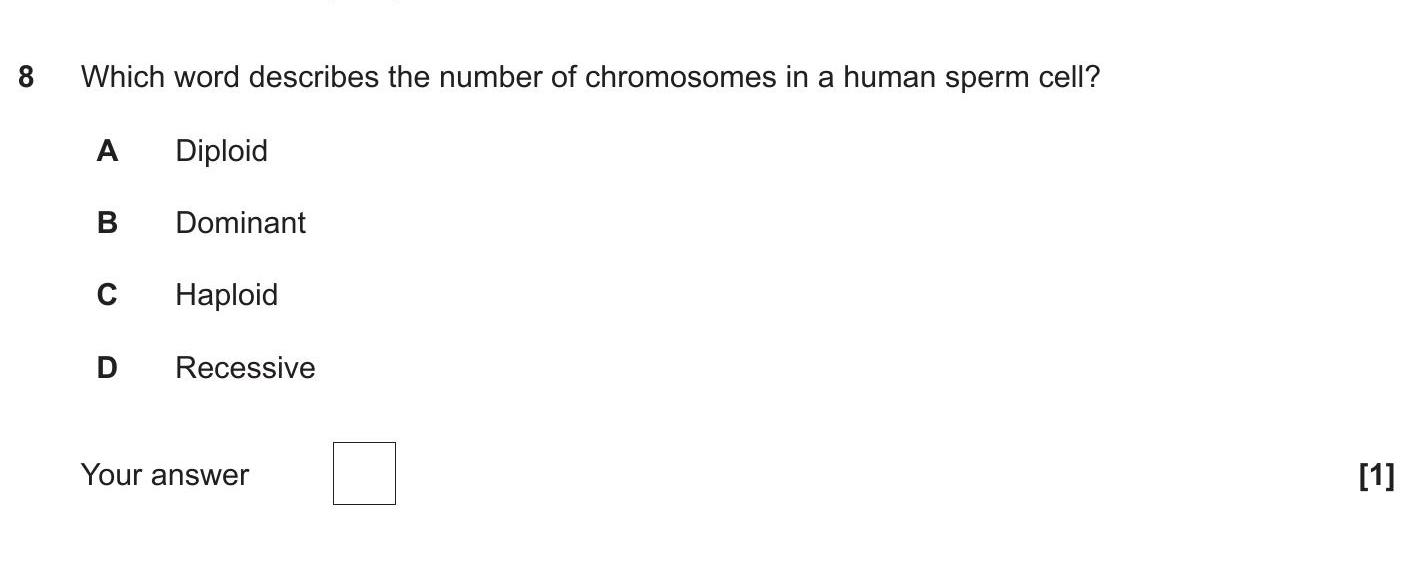Screen dimensions: 1414x568
Task: Select option letter B
Action: click(107, 223)
